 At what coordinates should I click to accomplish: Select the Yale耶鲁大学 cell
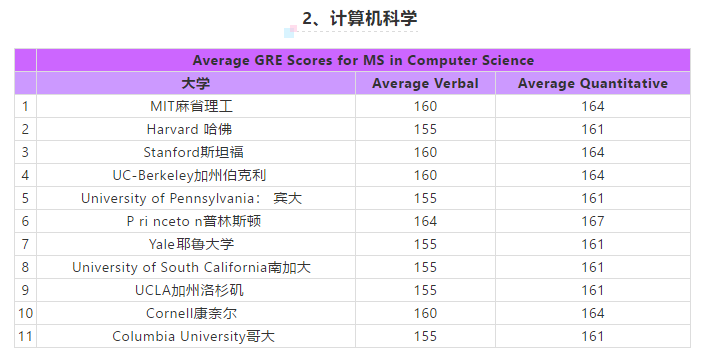point(196,244)
